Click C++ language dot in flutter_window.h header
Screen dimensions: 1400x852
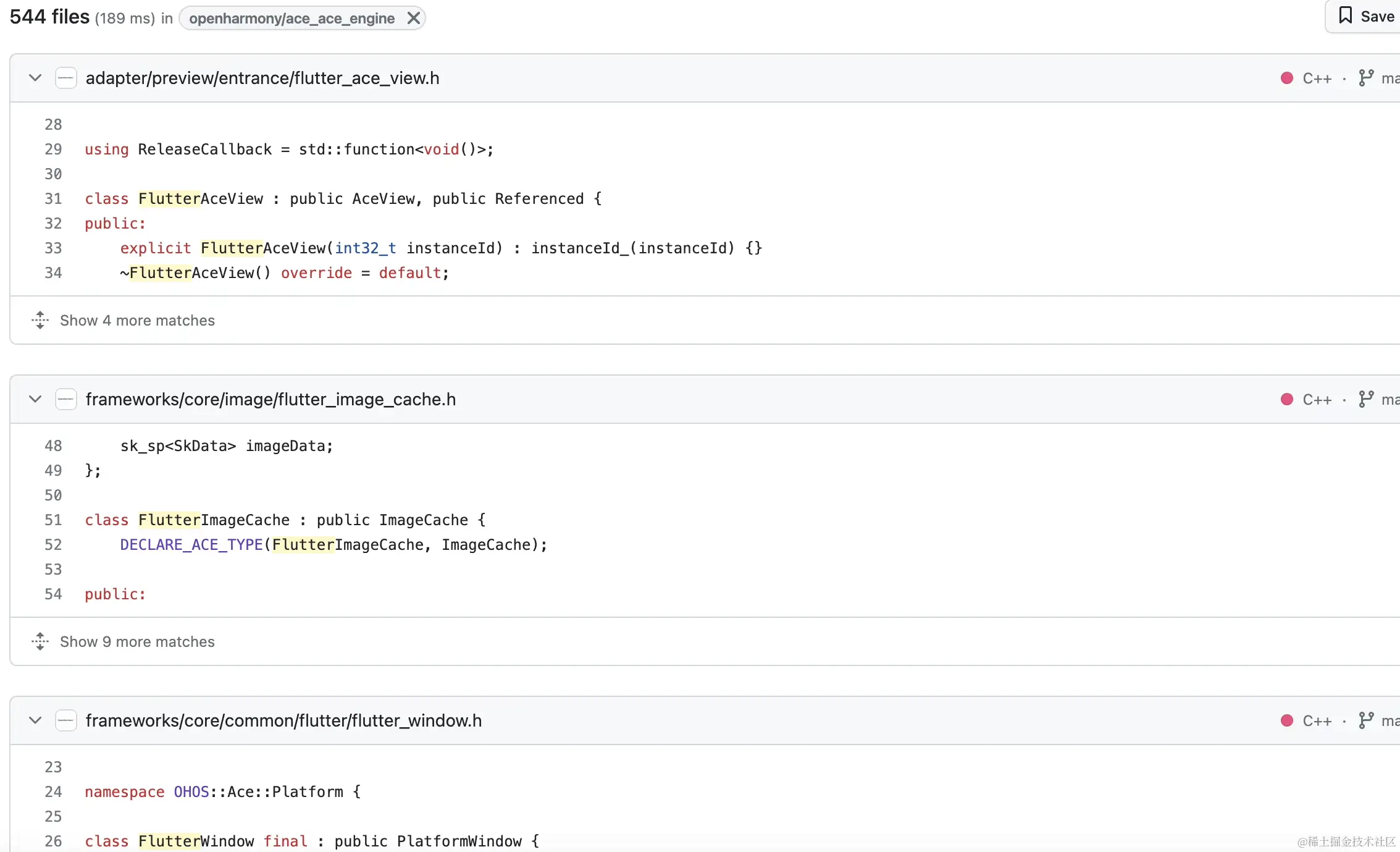coord(1287,720)
